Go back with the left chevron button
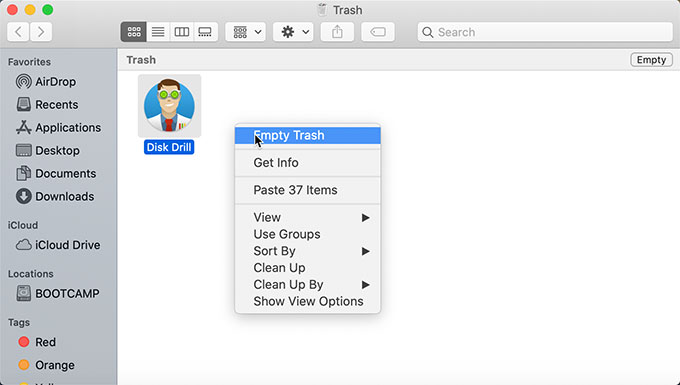Viewport: 680px width, 385px height. point(18,32)
